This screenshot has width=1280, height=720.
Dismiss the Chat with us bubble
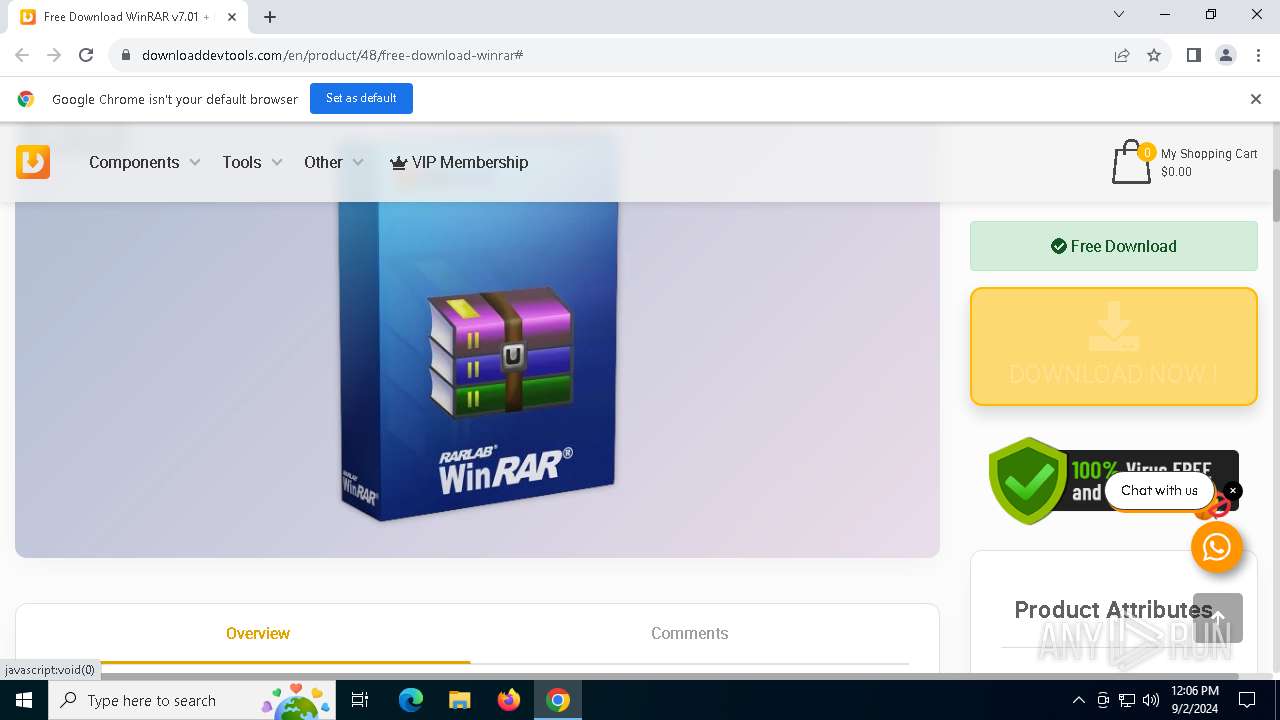[x=1233, y=490]
